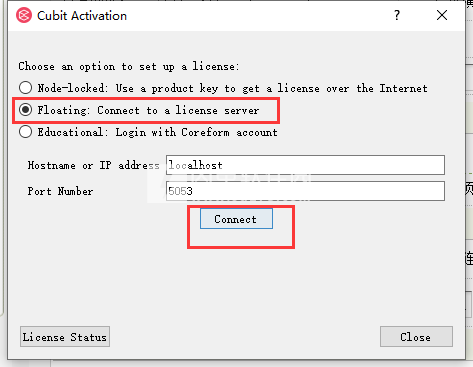The image size is (473, 367).
Task: Select the Floating license server radio button
Action: tap(26, 110)
